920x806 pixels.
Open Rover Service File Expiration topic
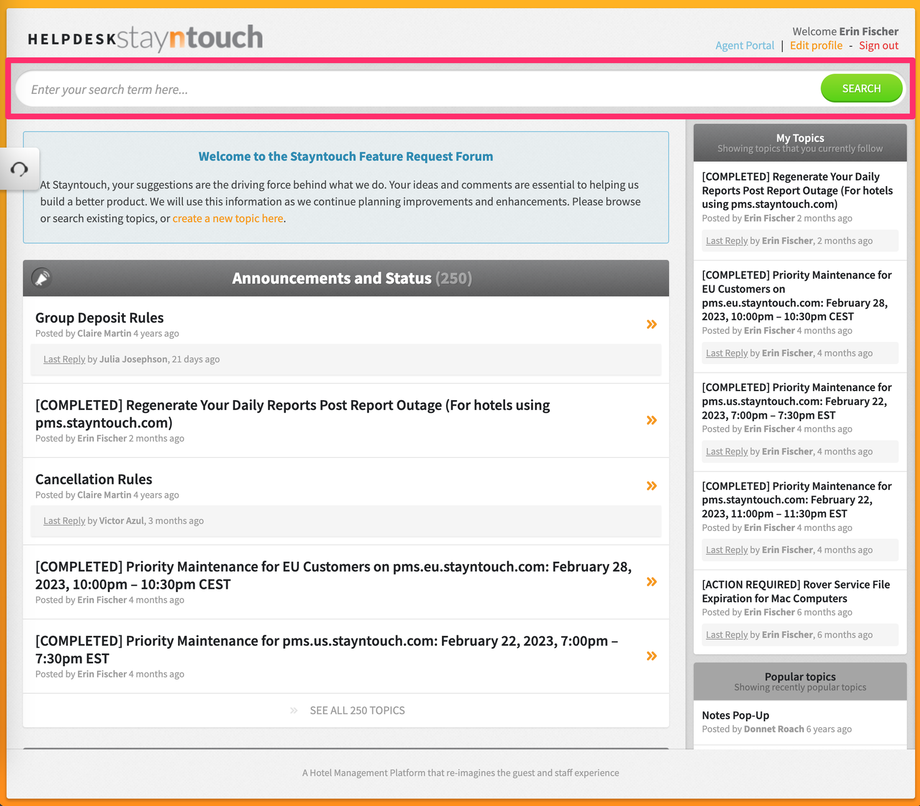796,591
